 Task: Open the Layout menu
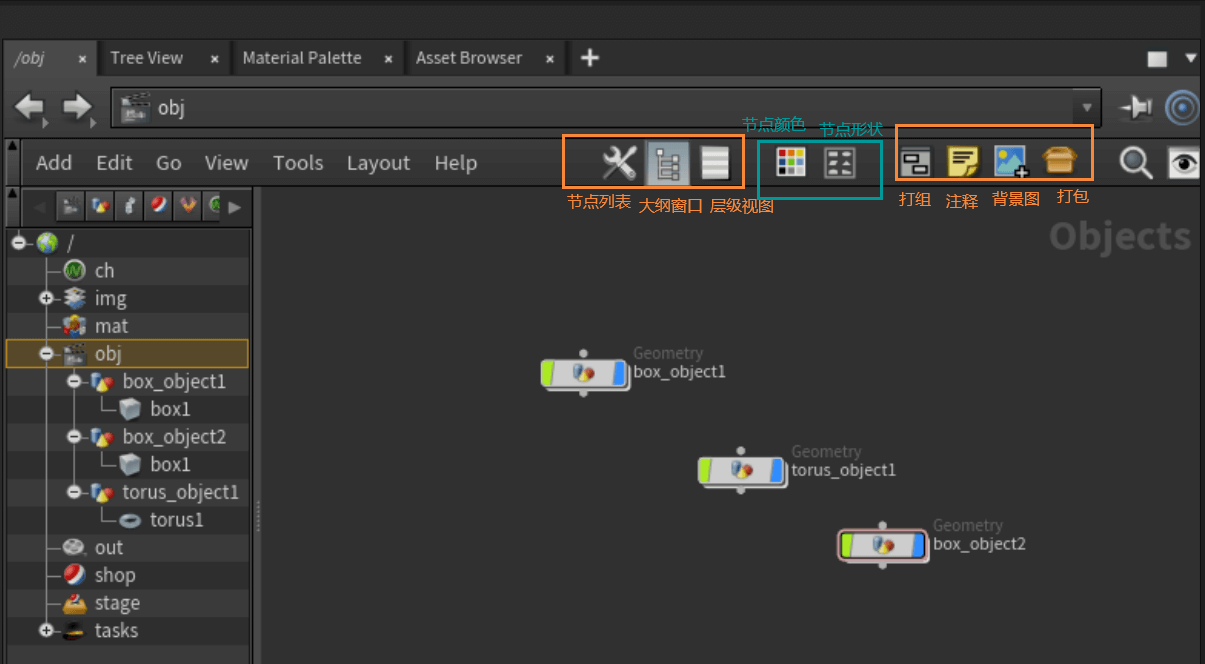(378, 163)
